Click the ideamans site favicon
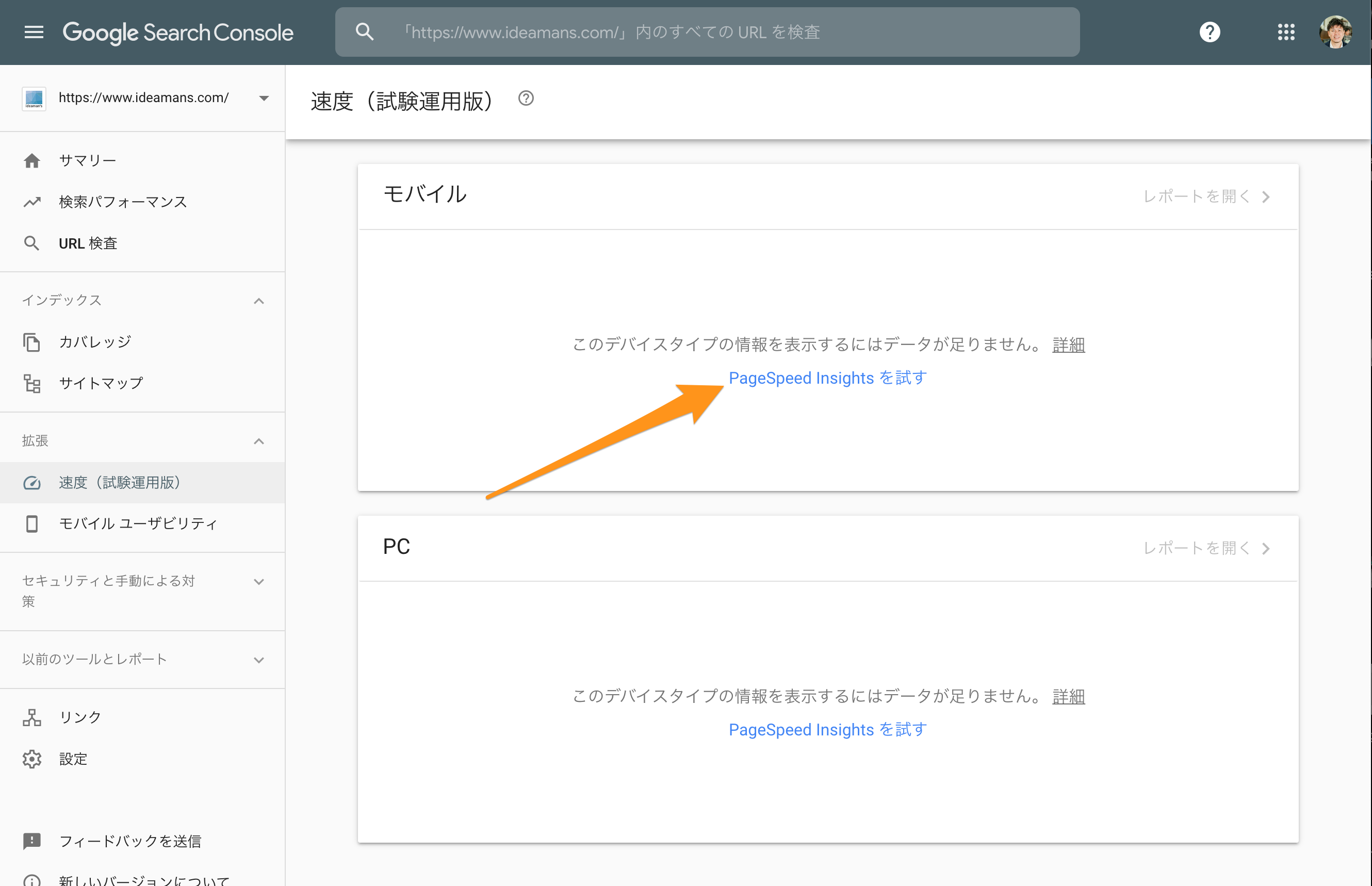Viewport: 1372px width, 886px height. [x=34, y=99]
